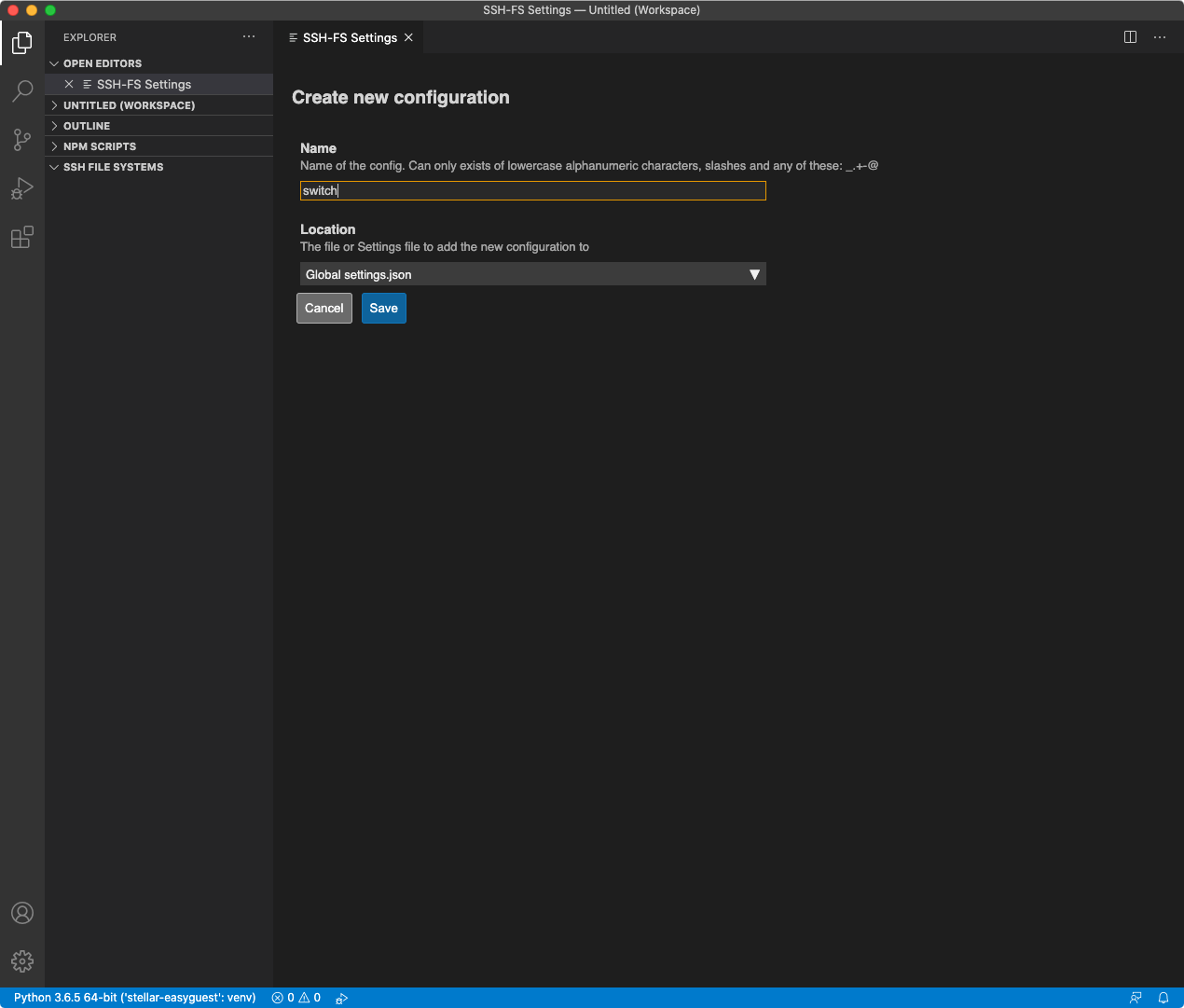Open the Run and Debug view
1184x1008 pixels.
tap(22, 188)
